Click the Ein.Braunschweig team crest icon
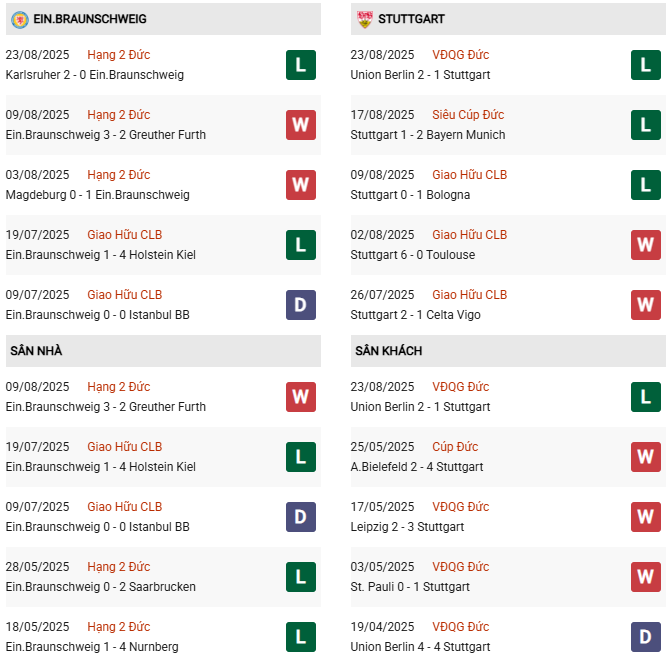This screenshot has width=666, height=663. [x=19, y=19]
